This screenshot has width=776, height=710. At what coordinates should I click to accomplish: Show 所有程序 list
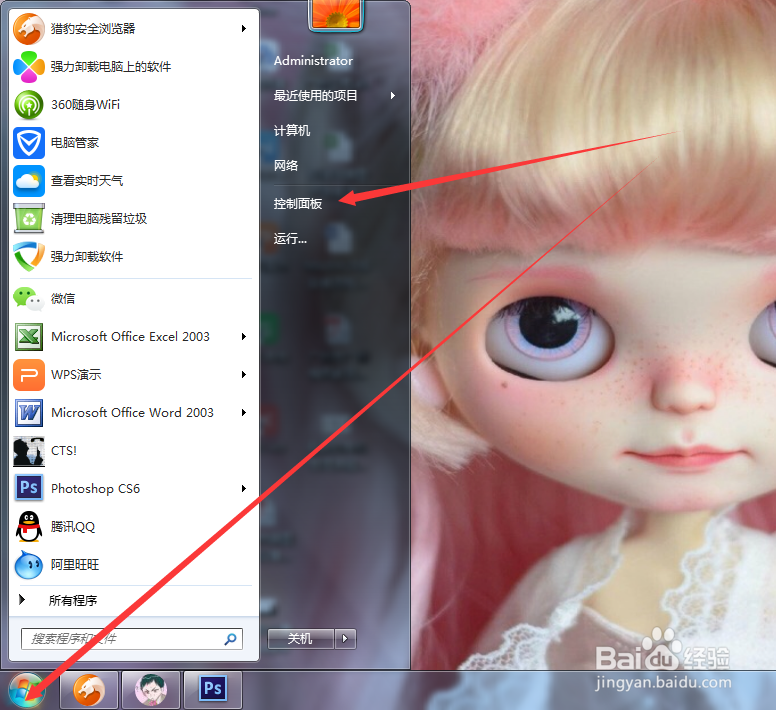click(73, 601)
